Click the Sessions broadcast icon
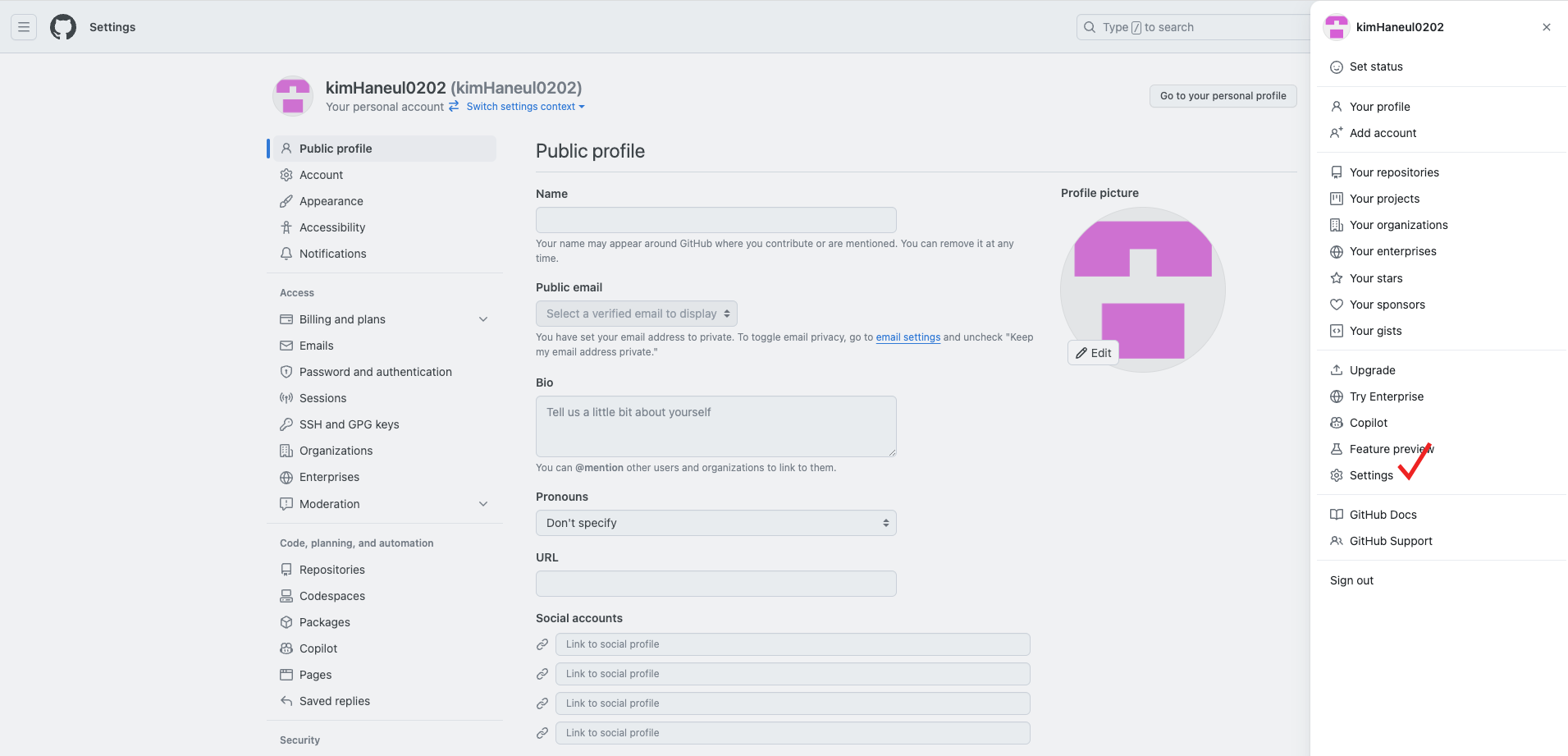The image size is (1568, 756). [286, 398]
